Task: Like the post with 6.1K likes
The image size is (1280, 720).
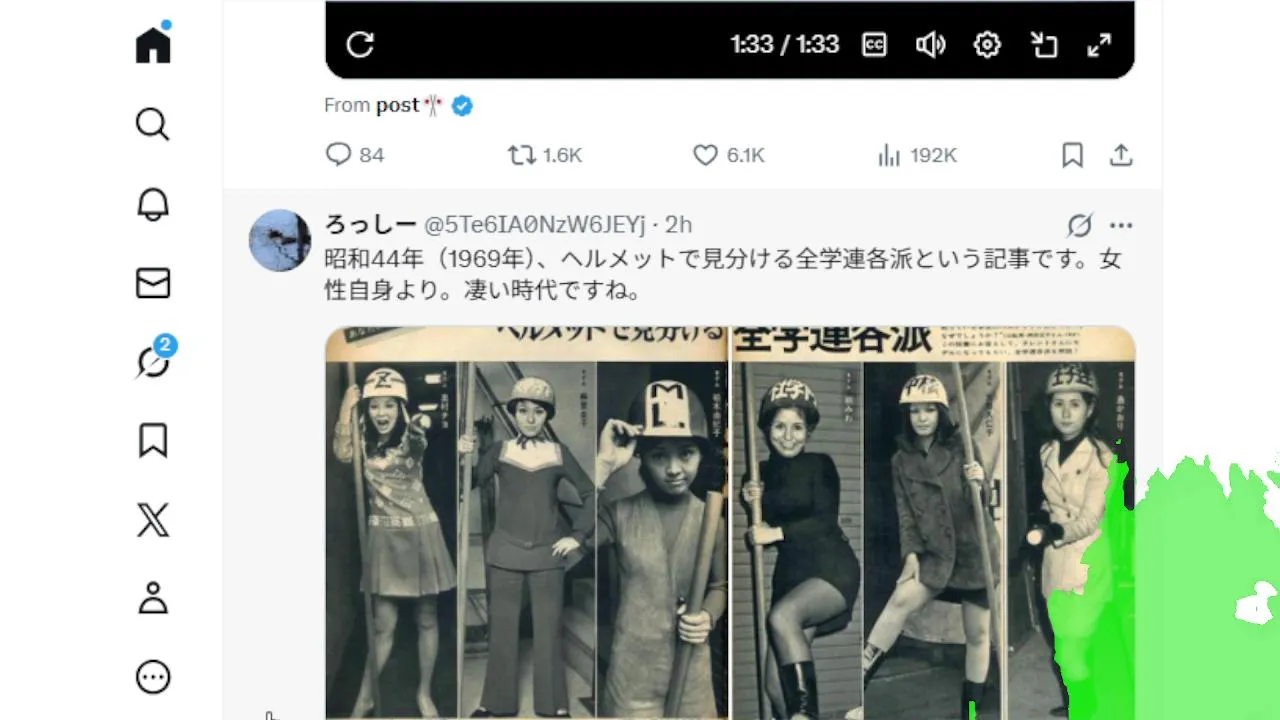Action: pos(729,155)
